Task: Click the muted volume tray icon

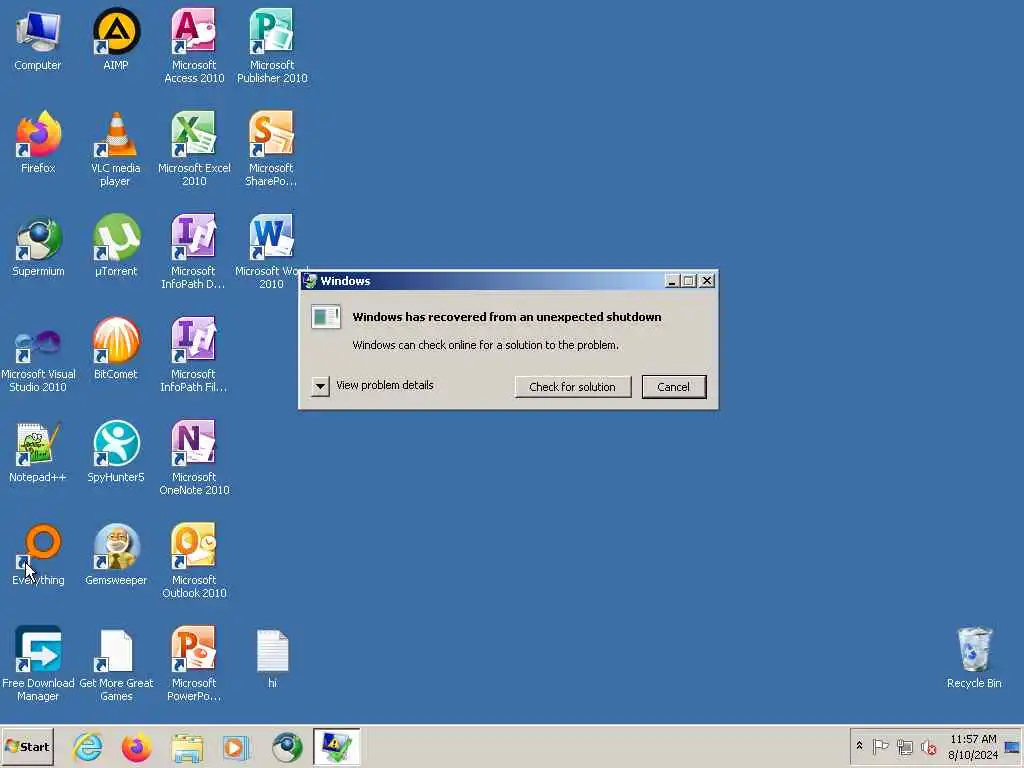Action: (928, 747)
